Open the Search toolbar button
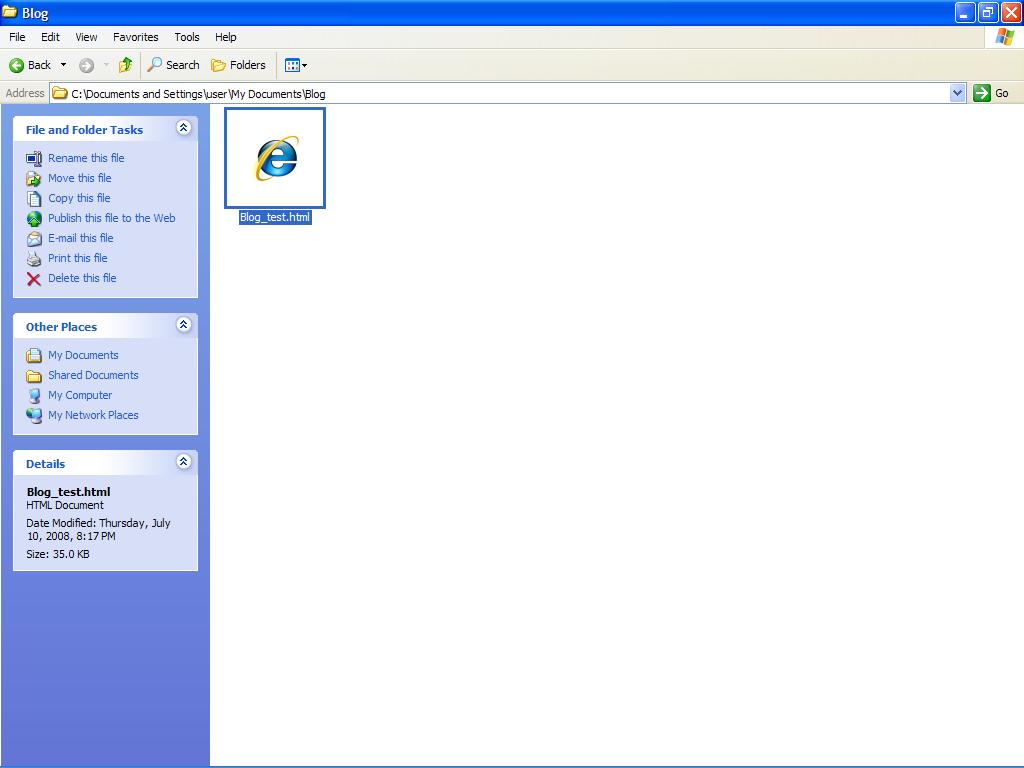The width and height of the screenshot is (1024, 768). 173,65
